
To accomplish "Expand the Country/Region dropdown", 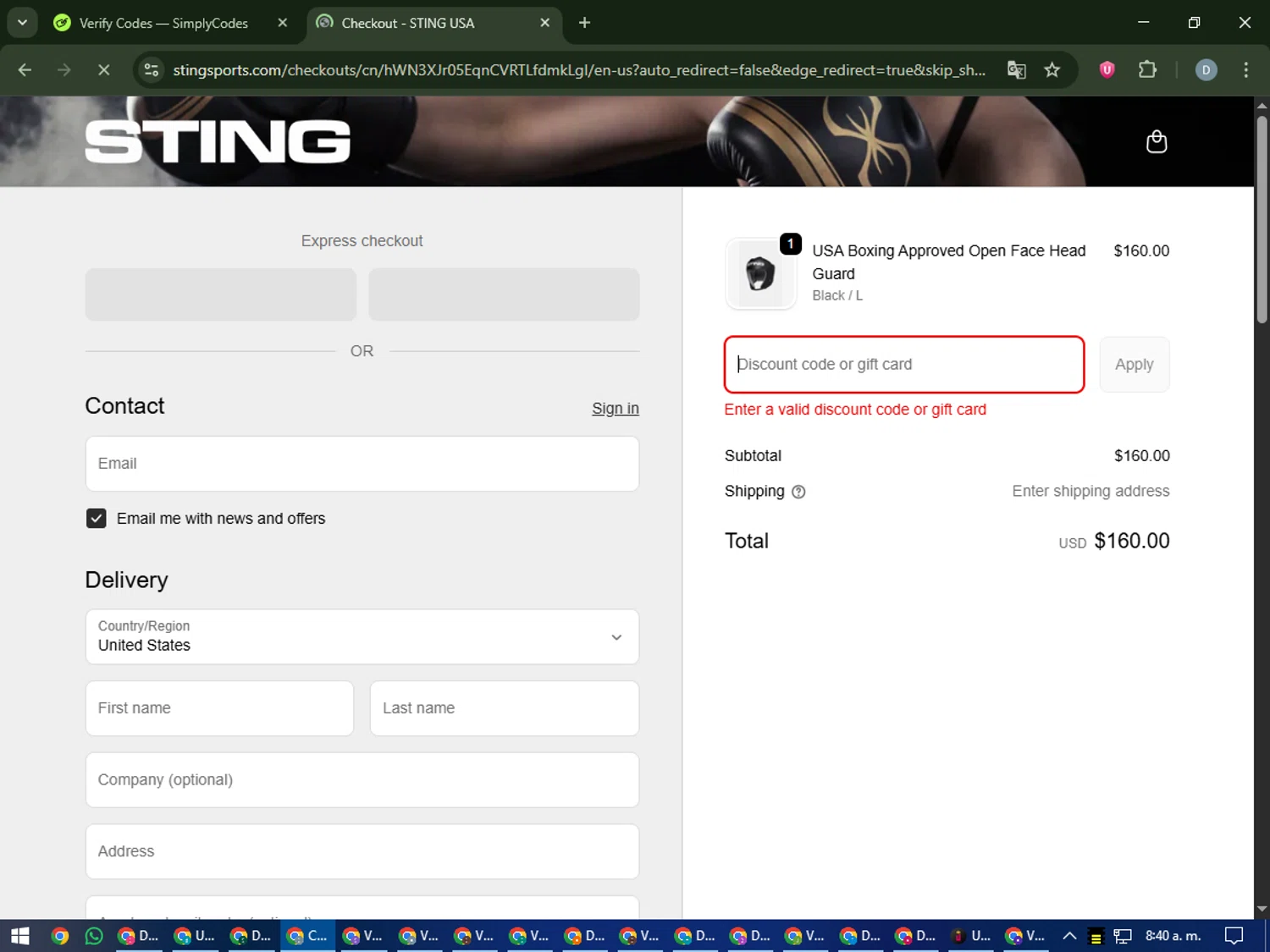I will (x=362, y=636).
